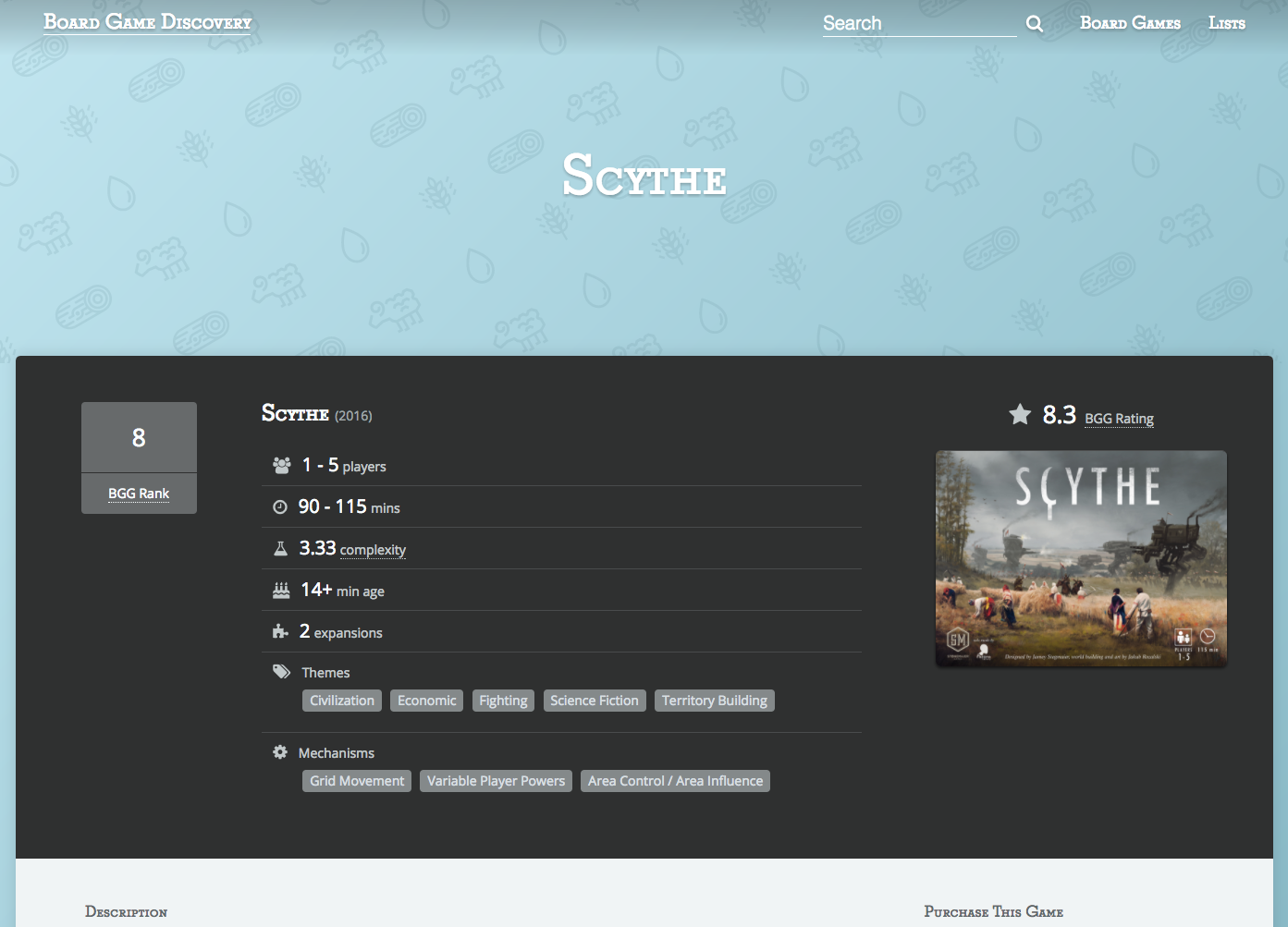The width and height of the screenshot is (1288, 927).
Task: Click the flask icon beside complexity
Action: tap(281, 549)
